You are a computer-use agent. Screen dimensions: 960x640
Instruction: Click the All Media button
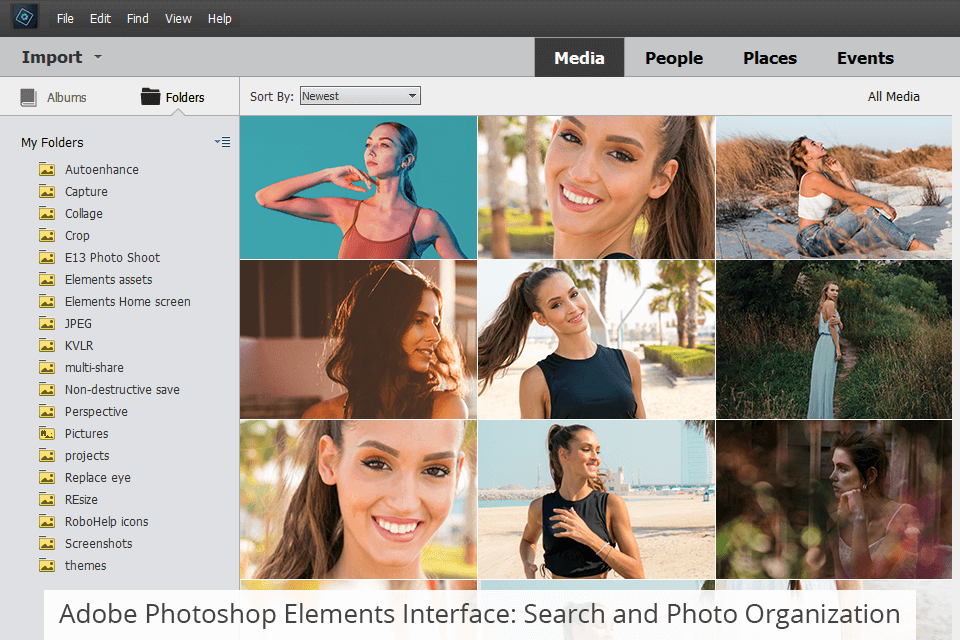pyautogui.click(x=893, y=97)
